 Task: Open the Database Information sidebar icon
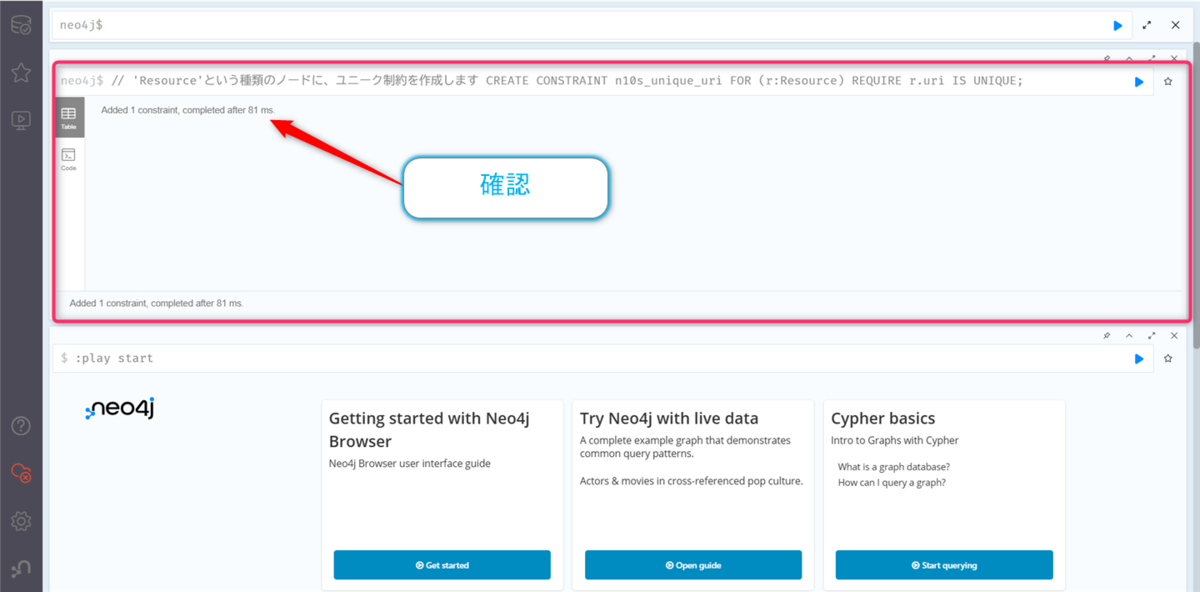coord(20,26)
